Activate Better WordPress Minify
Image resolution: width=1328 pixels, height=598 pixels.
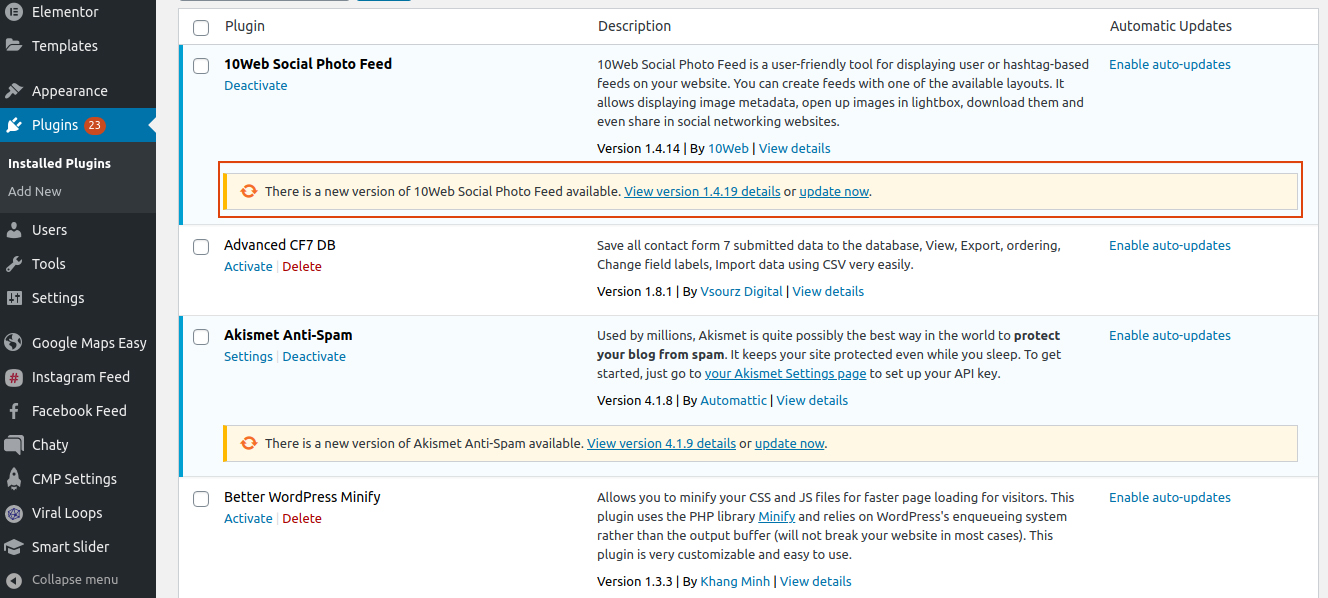coord(248,518)
